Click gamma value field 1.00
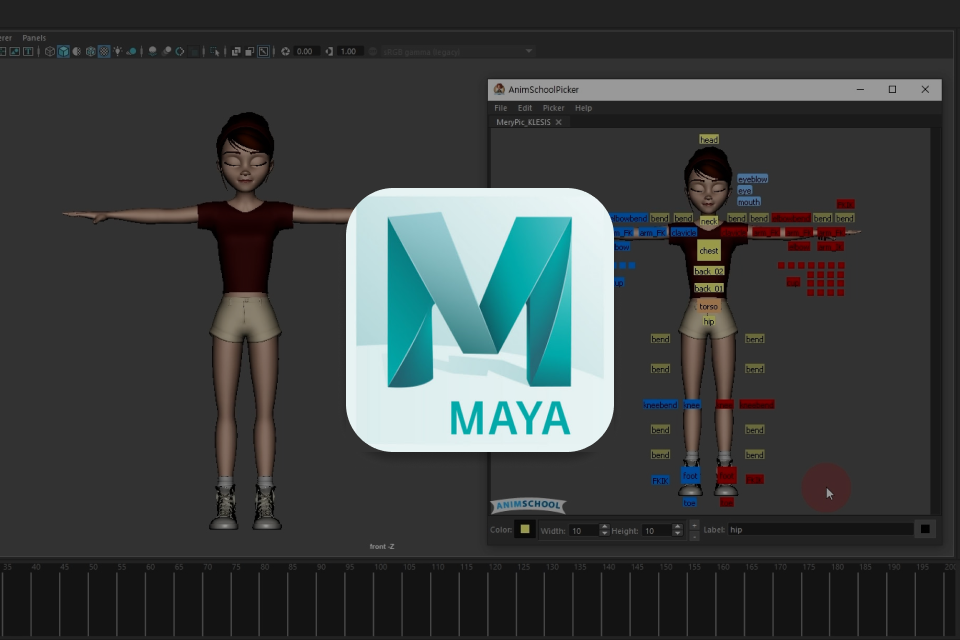This screenshot has height=640, width=960. click(x=350, y=51)
